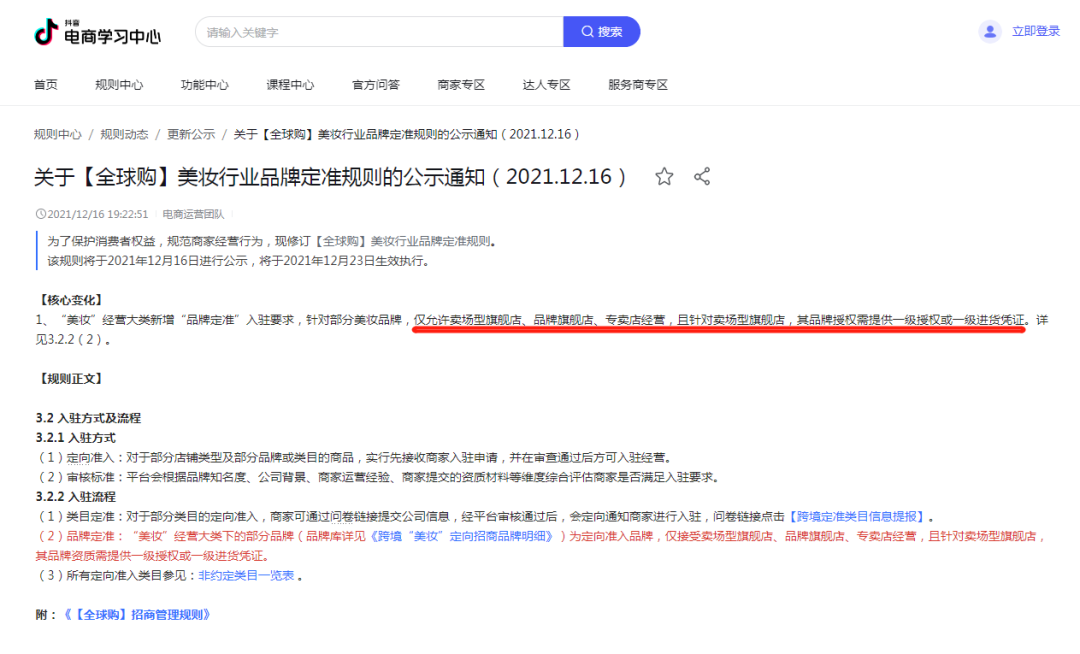The width and height of the screenshot is (1080, 654).
Task: Click the star favorite icon beside the title
Action: 664,177
